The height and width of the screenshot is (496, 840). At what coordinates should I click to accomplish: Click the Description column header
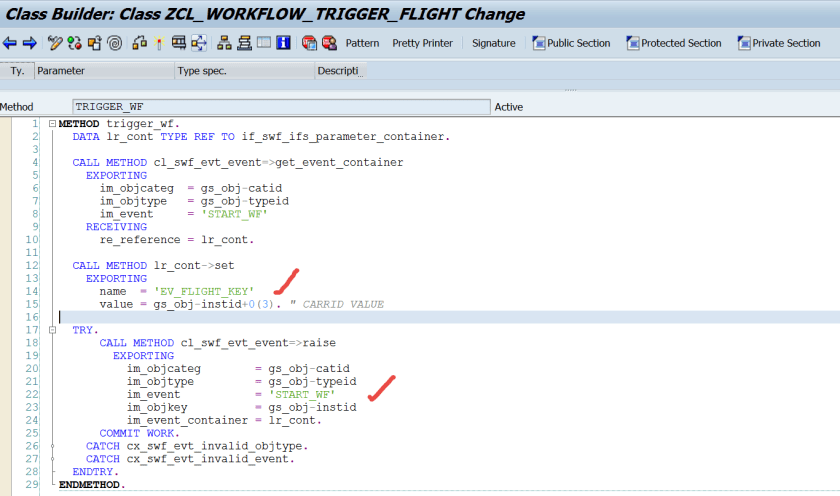[x=340, y=71]
